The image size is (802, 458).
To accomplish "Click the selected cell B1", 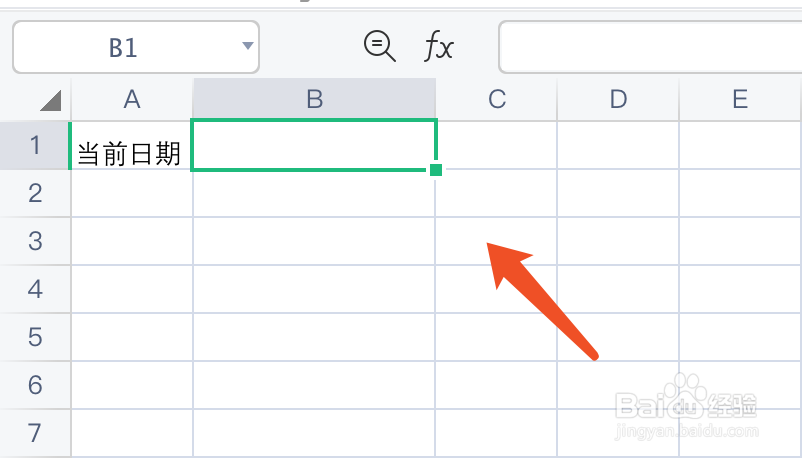I will tap(314, 146).
